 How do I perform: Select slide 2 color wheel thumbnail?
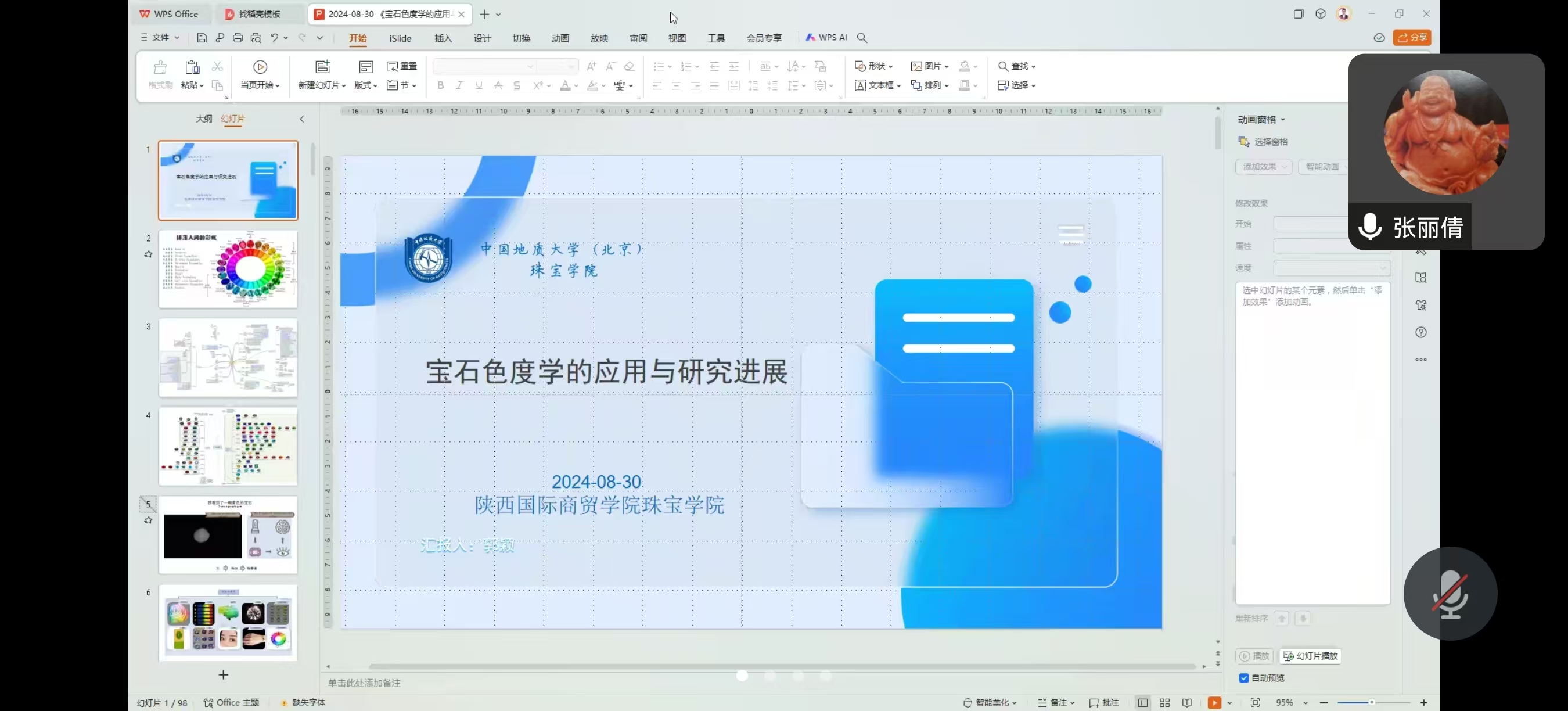(228, 268)
